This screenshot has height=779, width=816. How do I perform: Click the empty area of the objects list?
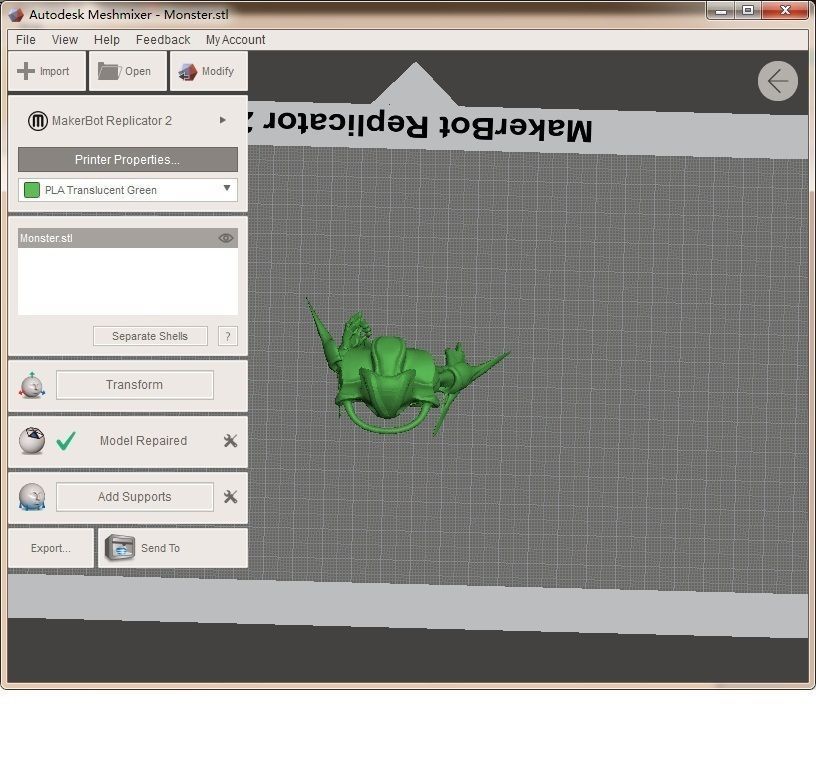(128, 281)
